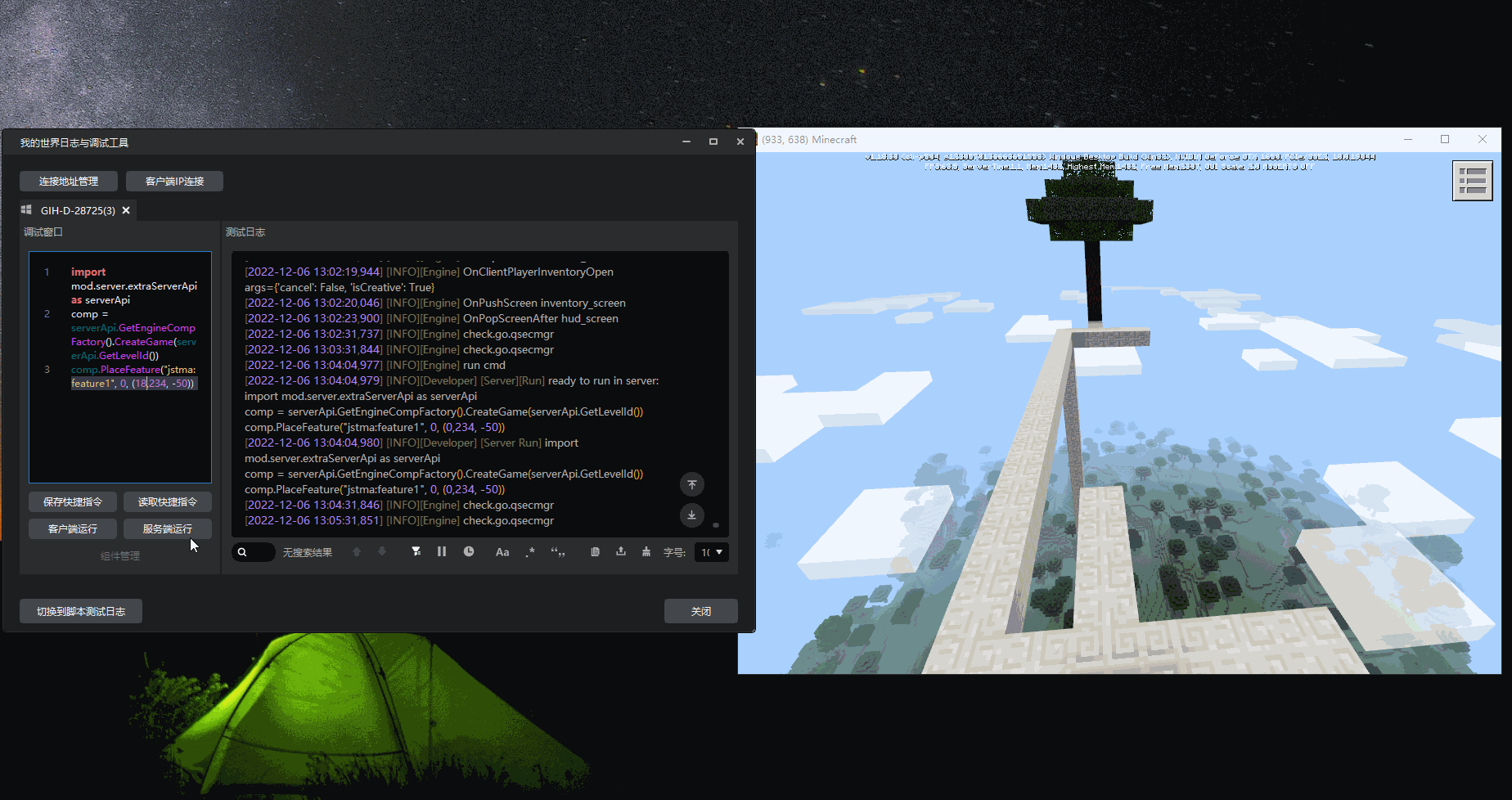Copy log with the document icon

coord(595,552)
